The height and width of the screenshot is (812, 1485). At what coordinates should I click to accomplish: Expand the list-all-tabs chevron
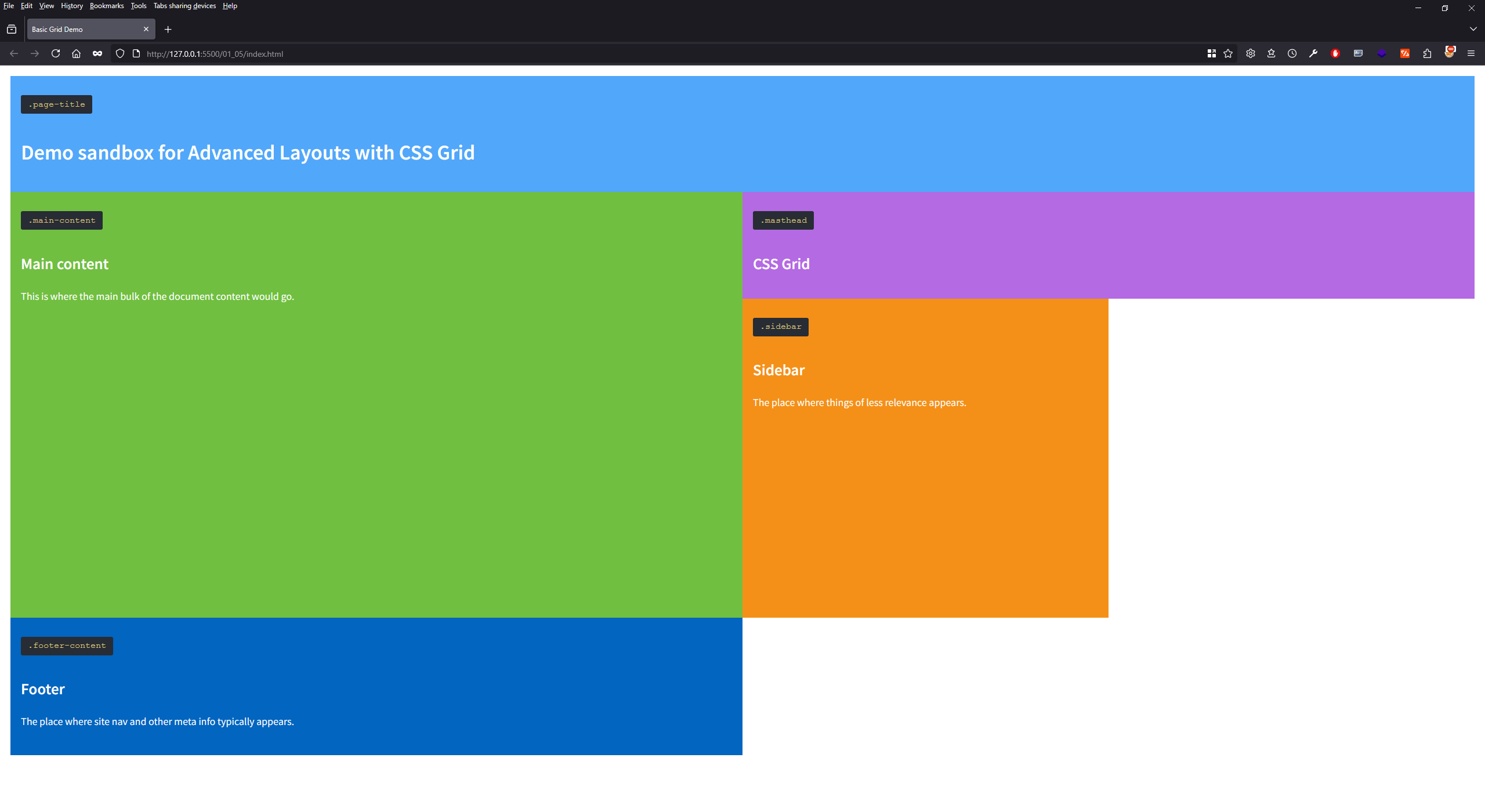click(x=1473, y=29)
